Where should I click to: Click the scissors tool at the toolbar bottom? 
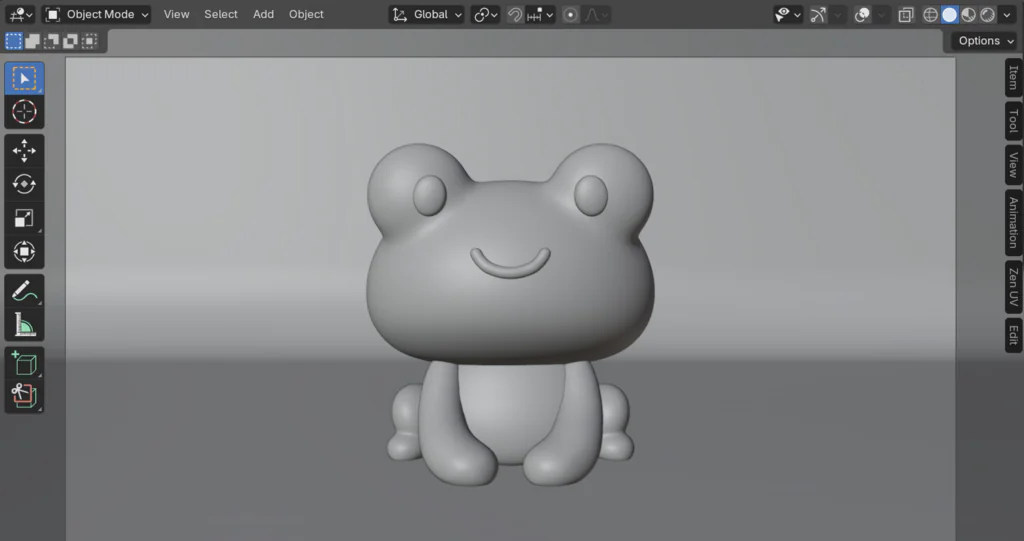(x=24, y=396)
